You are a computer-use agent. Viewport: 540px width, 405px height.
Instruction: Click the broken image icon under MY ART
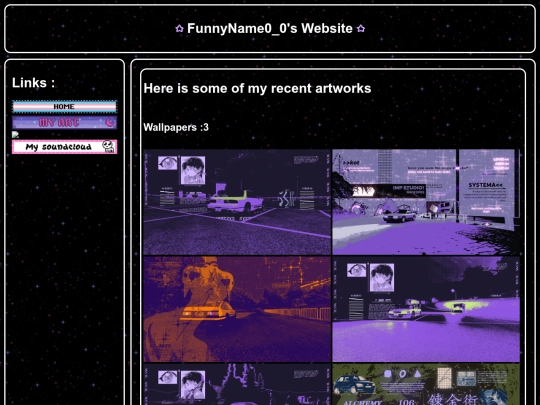point(15,135)
